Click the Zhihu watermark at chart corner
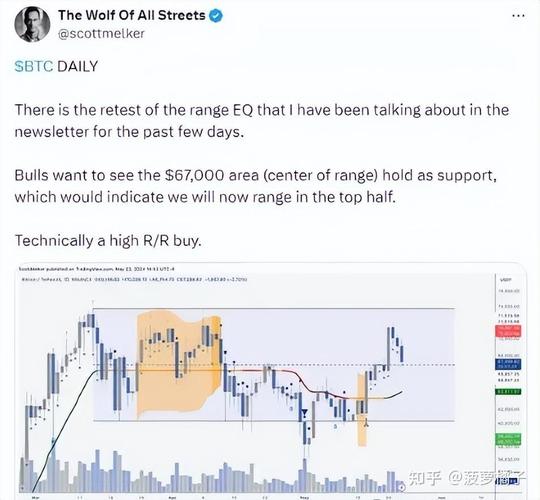The height and width of the screenshot is (500, 540). (467, 478)
